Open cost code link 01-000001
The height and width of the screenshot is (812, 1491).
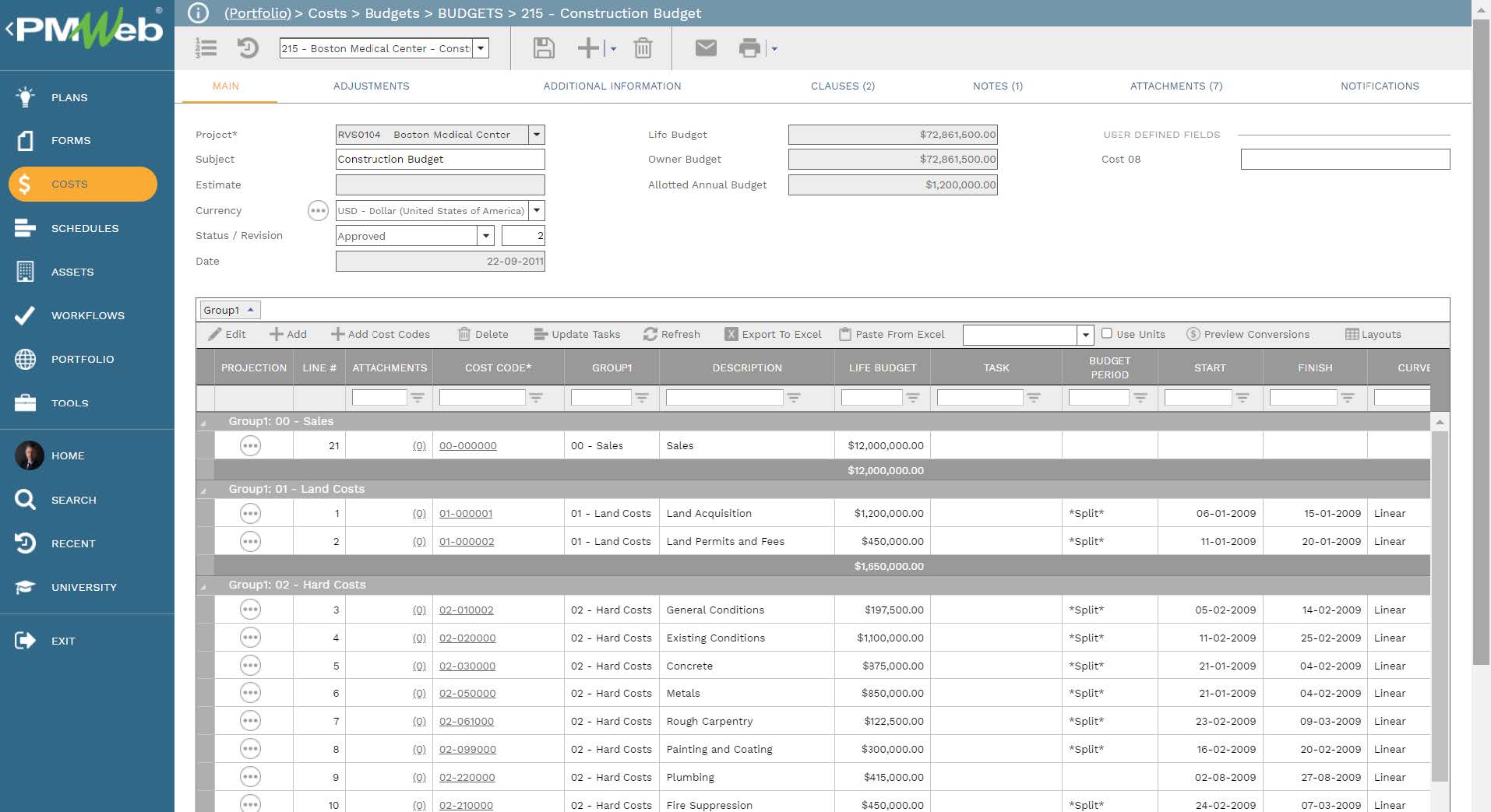click(x=466, y=513)
